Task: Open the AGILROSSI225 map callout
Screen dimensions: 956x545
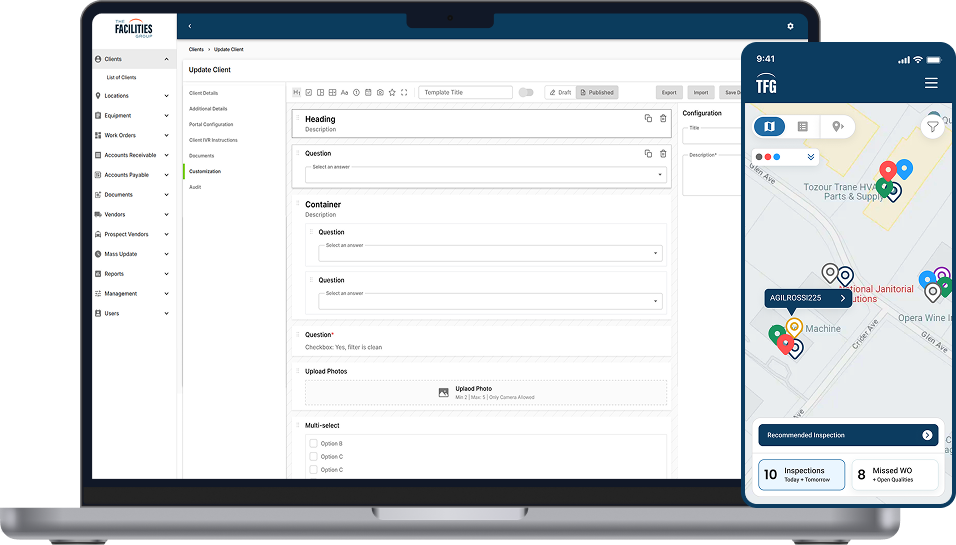Action: 808,298
